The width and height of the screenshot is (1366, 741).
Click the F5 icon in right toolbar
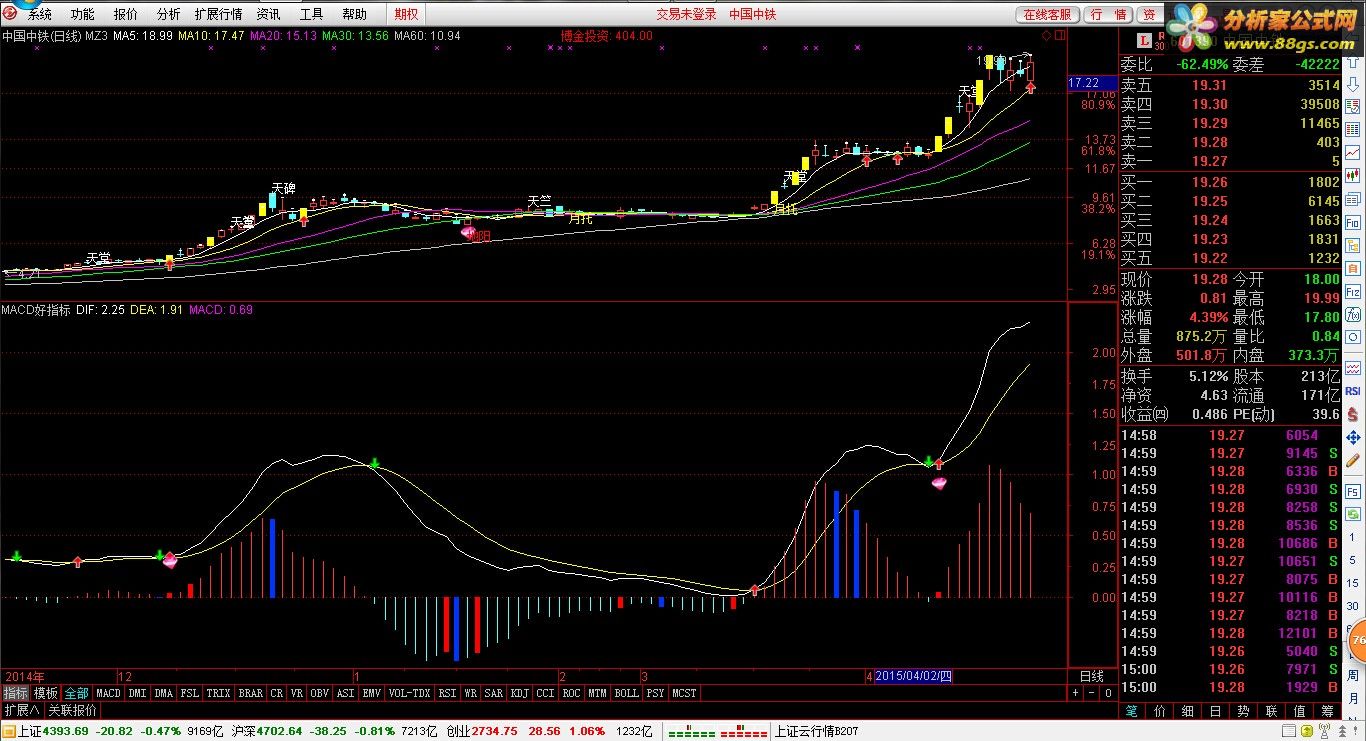[x=1353, y=490]
